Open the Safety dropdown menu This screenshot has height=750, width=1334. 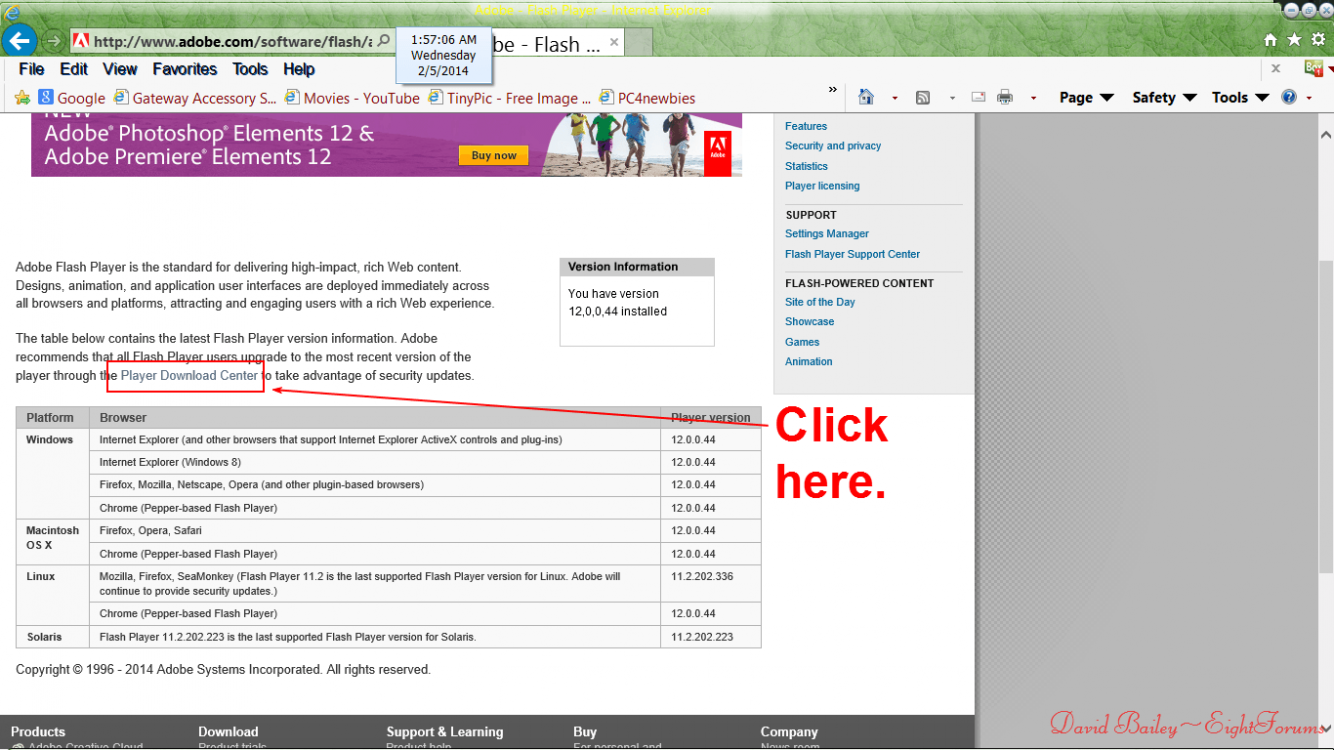tap(1164, 97)
